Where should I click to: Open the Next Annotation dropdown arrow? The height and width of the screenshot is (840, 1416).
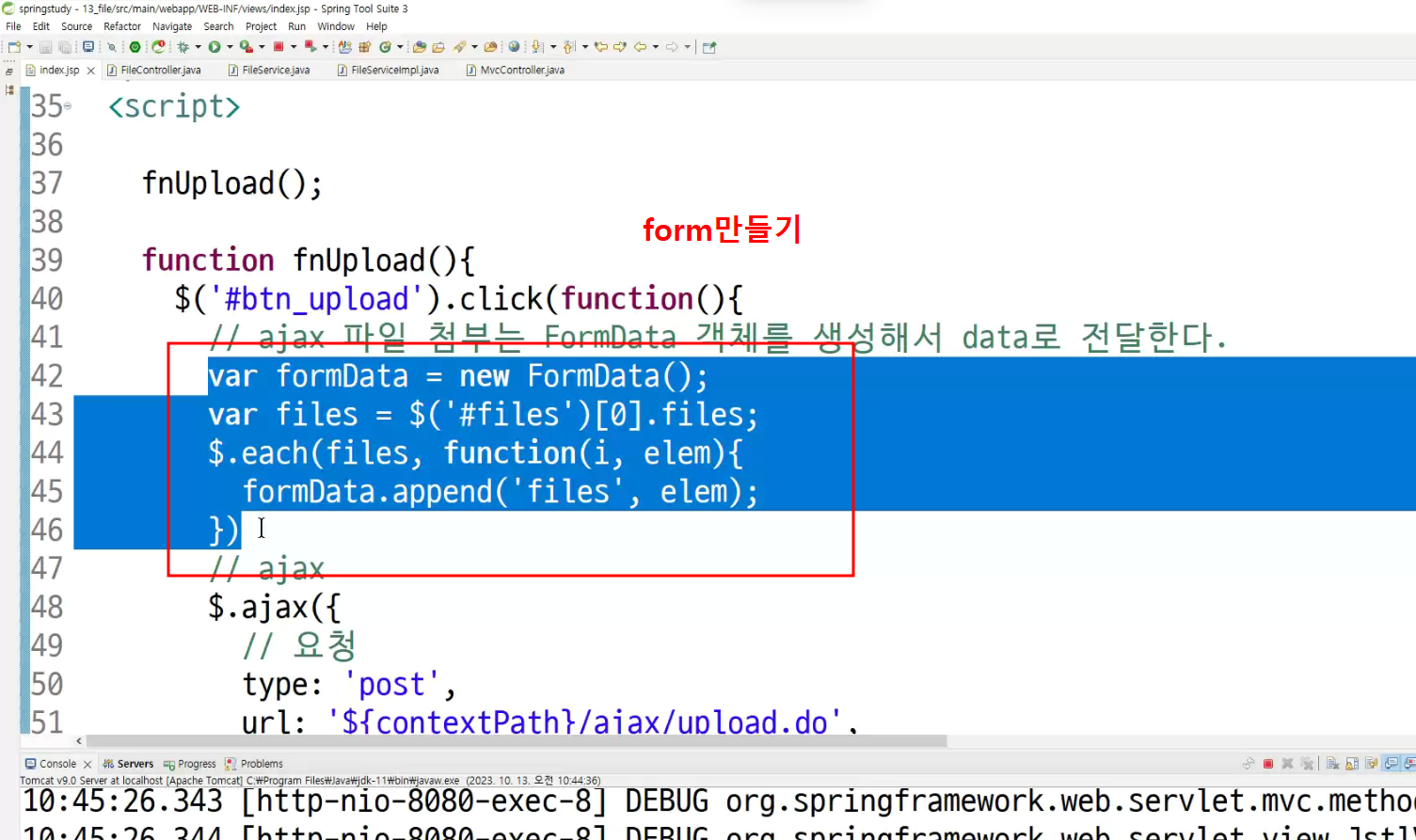tap(553, 47)
